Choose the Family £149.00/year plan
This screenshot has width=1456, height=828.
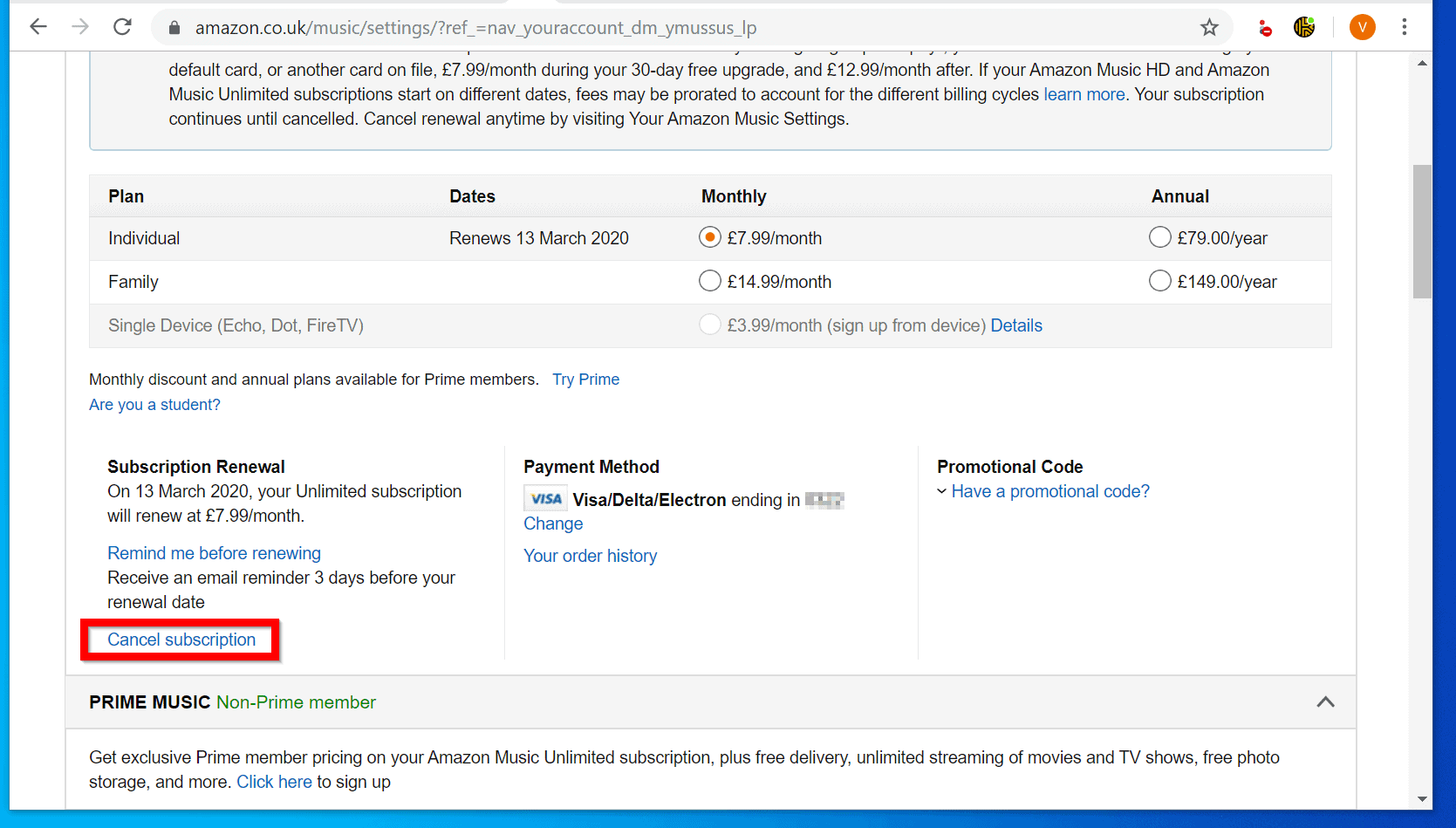[x=1159, y=280]
